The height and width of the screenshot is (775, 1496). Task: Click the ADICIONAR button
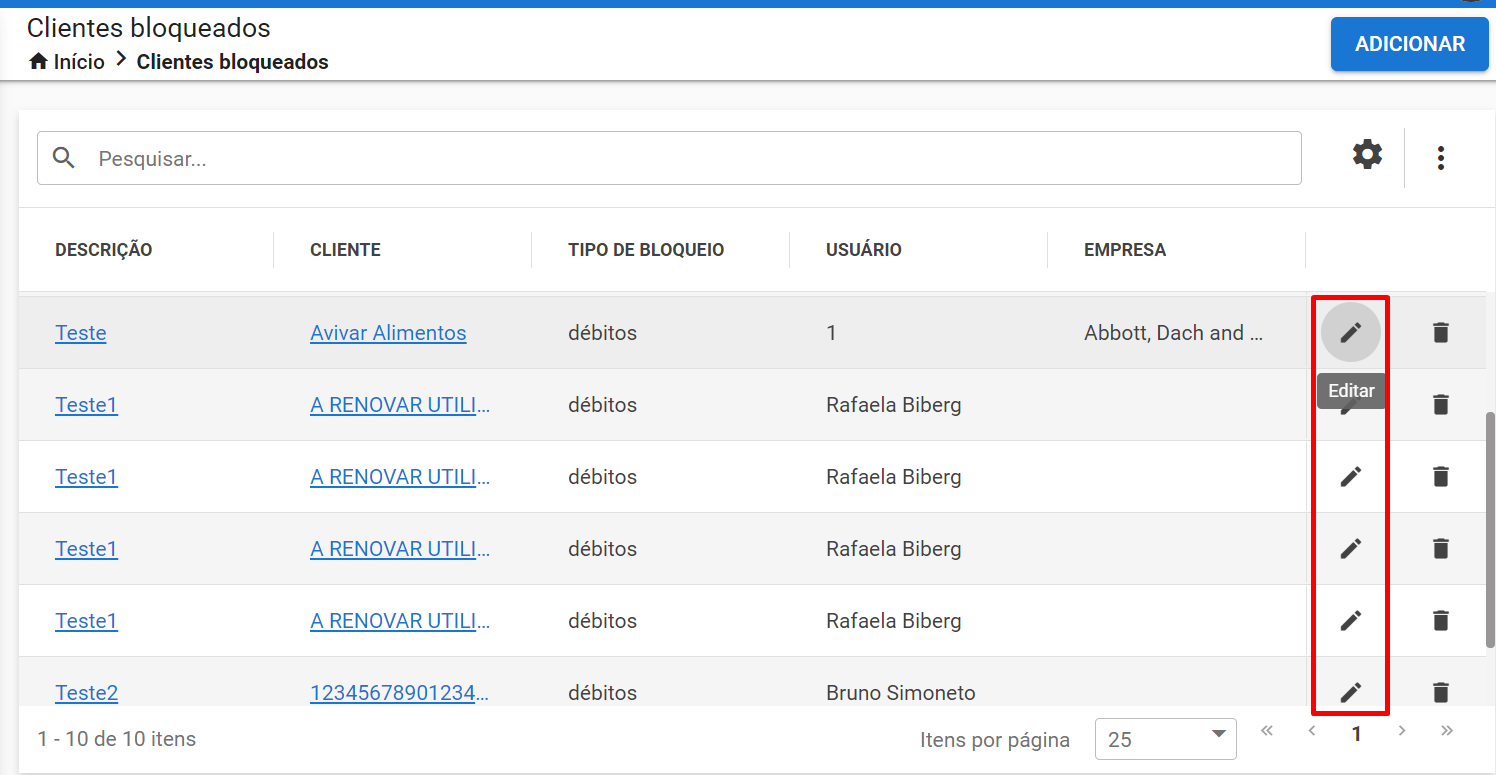(1410, 44)
